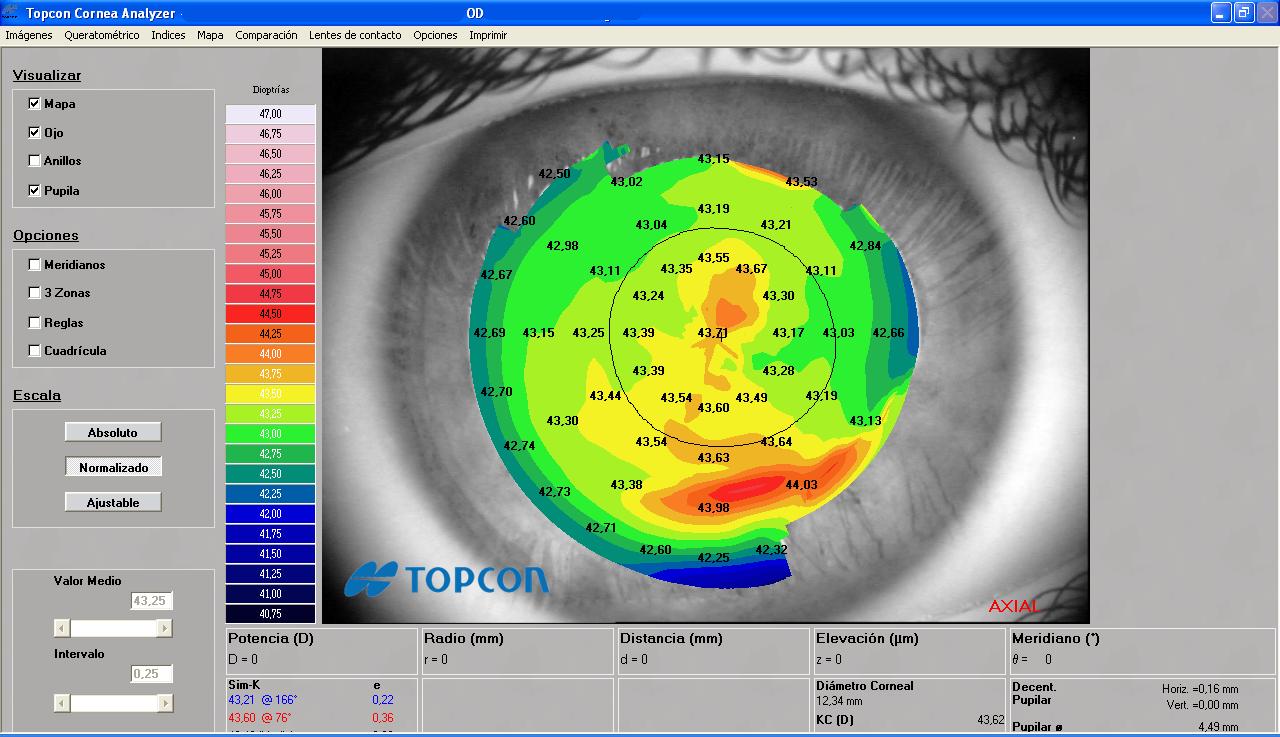Image resolution: width=1280 pixels, height=737 pixels.
Task: Click the 45,00 diopter color swatch
Action: (270, 274)
